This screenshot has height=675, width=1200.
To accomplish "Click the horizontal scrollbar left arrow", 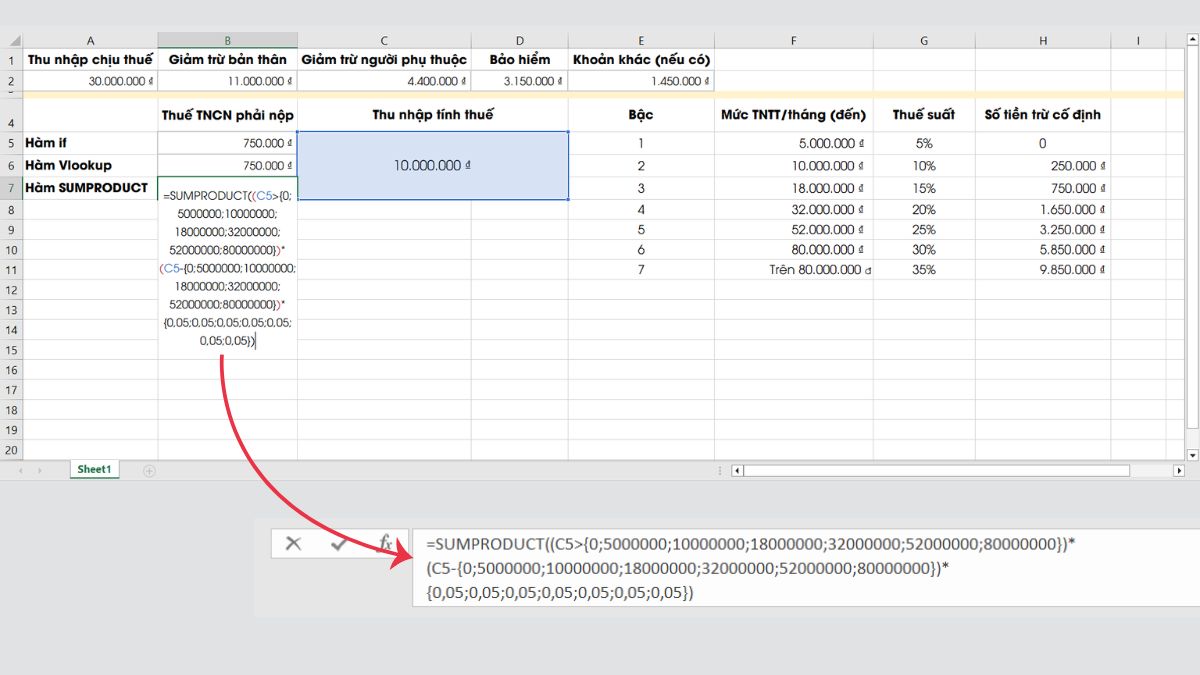I will (x=738, y=470).
